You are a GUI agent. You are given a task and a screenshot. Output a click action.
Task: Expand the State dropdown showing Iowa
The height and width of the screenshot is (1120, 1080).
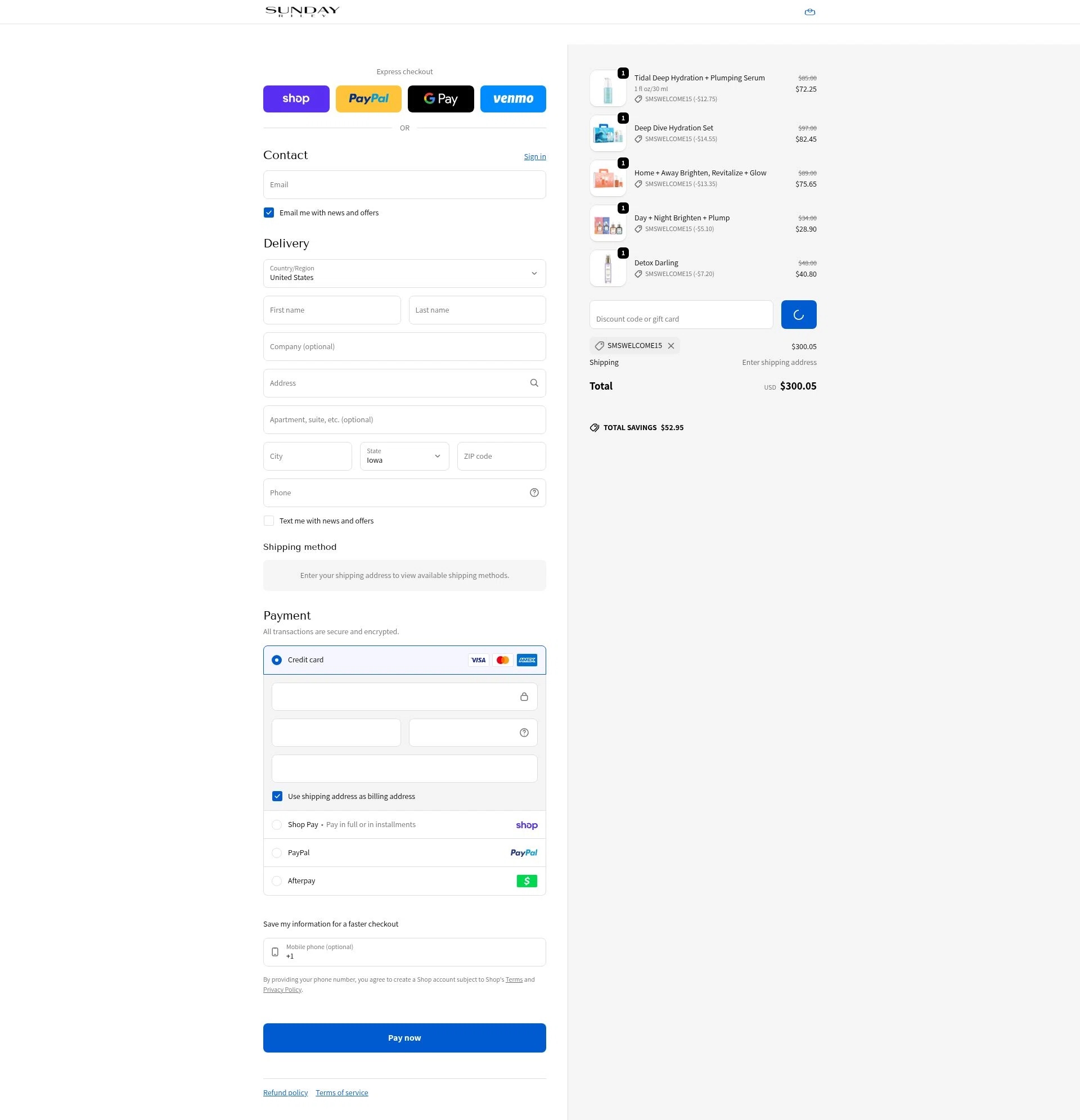404,456
